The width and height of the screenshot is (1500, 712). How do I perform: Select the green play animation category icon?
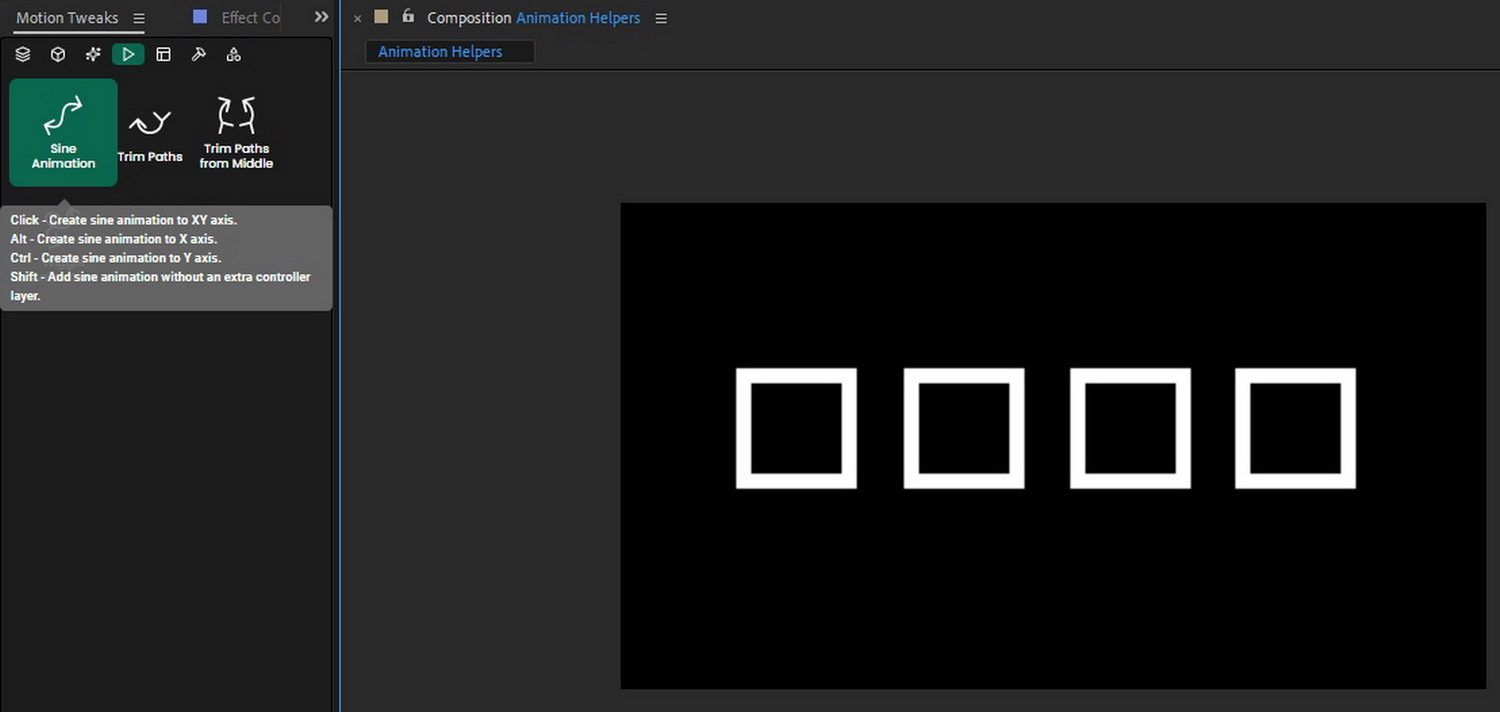128,54
